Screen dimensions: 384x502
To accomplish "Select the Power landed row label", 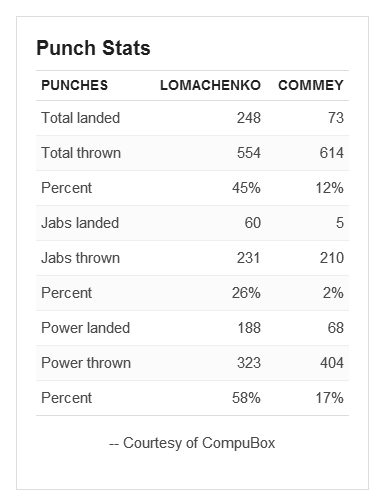I will [x=85, y=328].
